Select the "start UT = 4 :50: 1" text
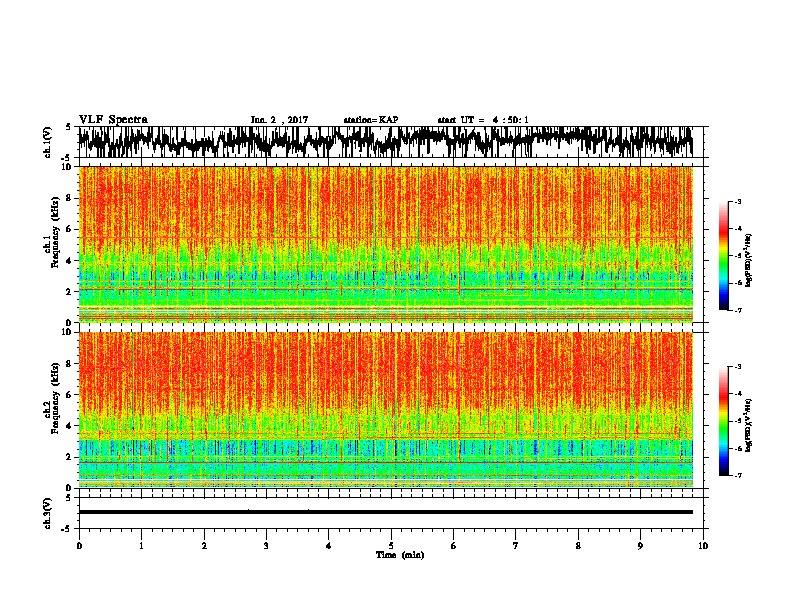Screen dimensions: 792x612 click(x=483, y=120)
